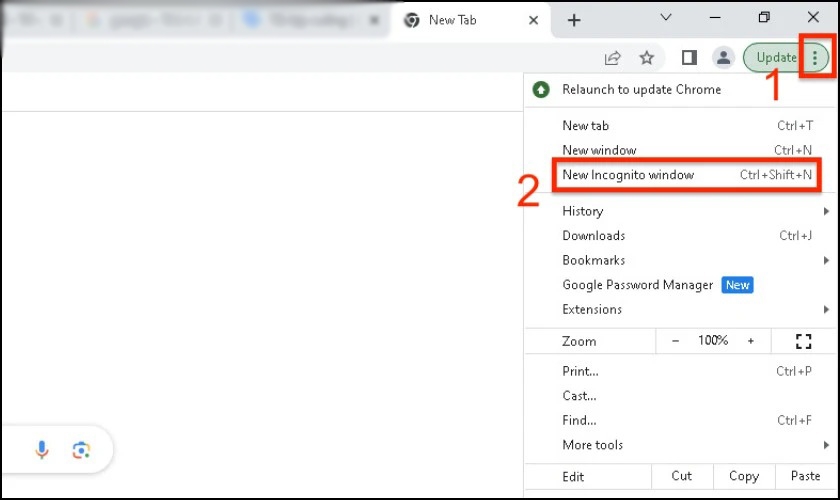Toggle the side panel icon
This screenshot has height=500, width=840.
pyautogui.click(x=689, y=57)
